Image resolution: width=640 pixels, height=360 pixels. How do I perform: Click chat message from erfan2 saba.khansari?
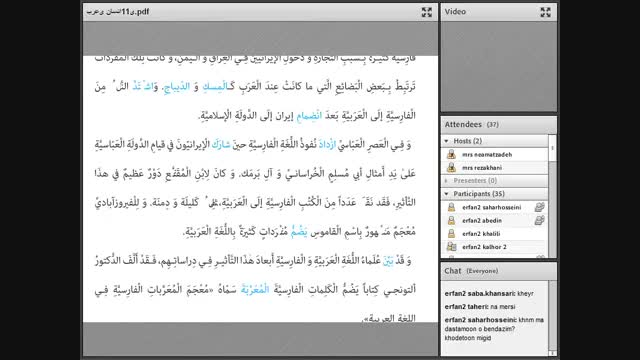[489, 293]
